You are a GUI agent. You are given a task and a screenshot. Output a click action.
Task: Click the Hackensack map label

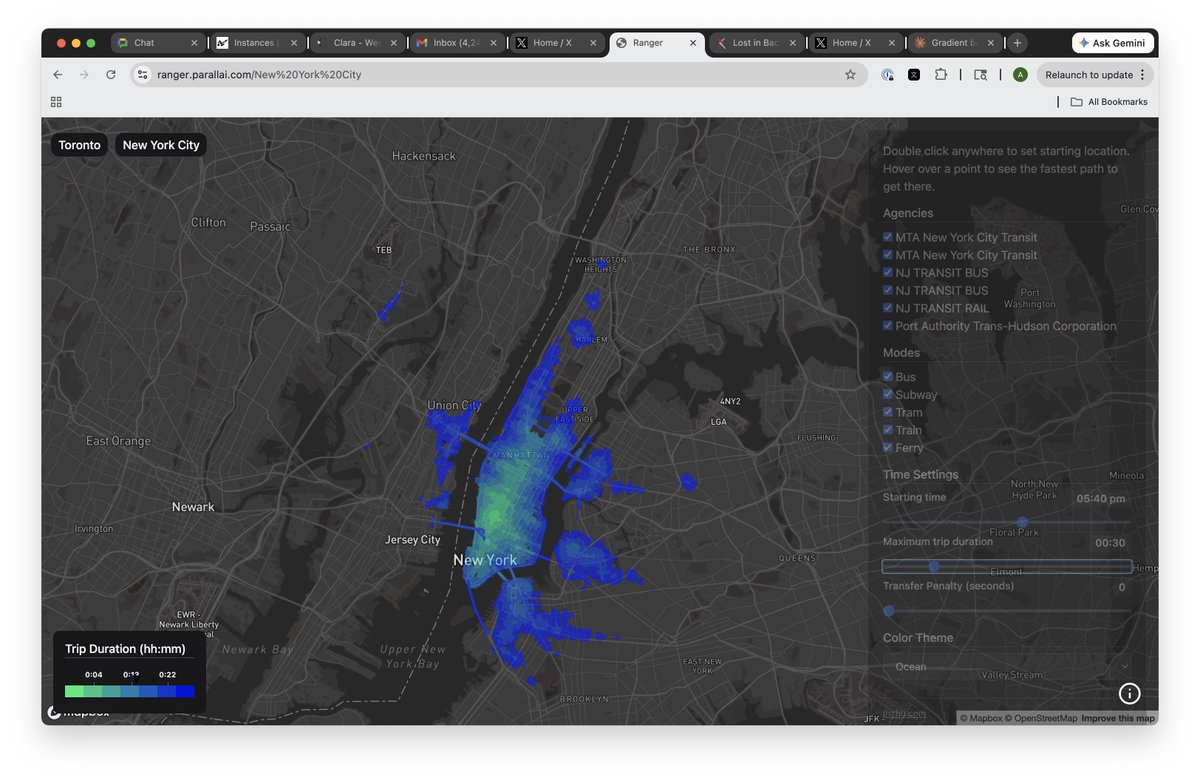[x=424, y=156]
